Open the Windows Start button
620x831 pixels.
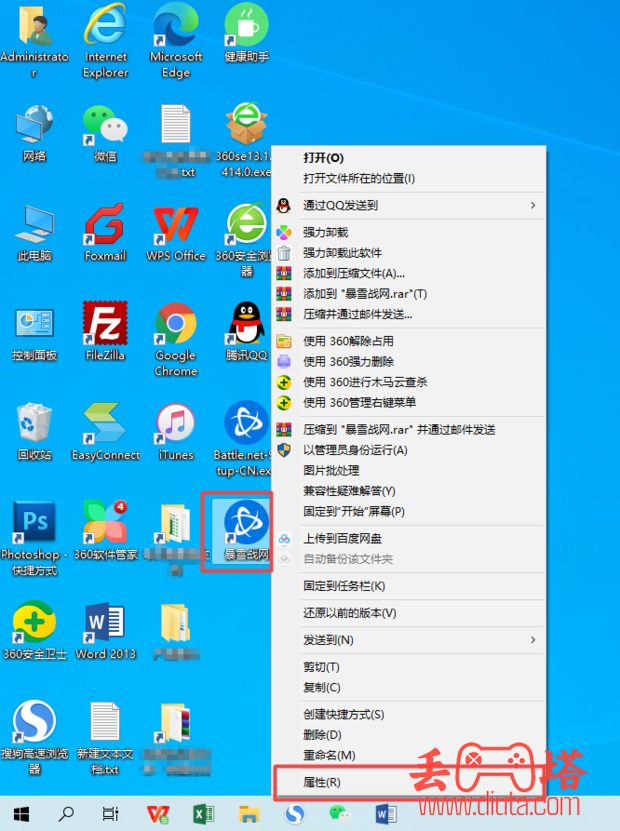21,814
